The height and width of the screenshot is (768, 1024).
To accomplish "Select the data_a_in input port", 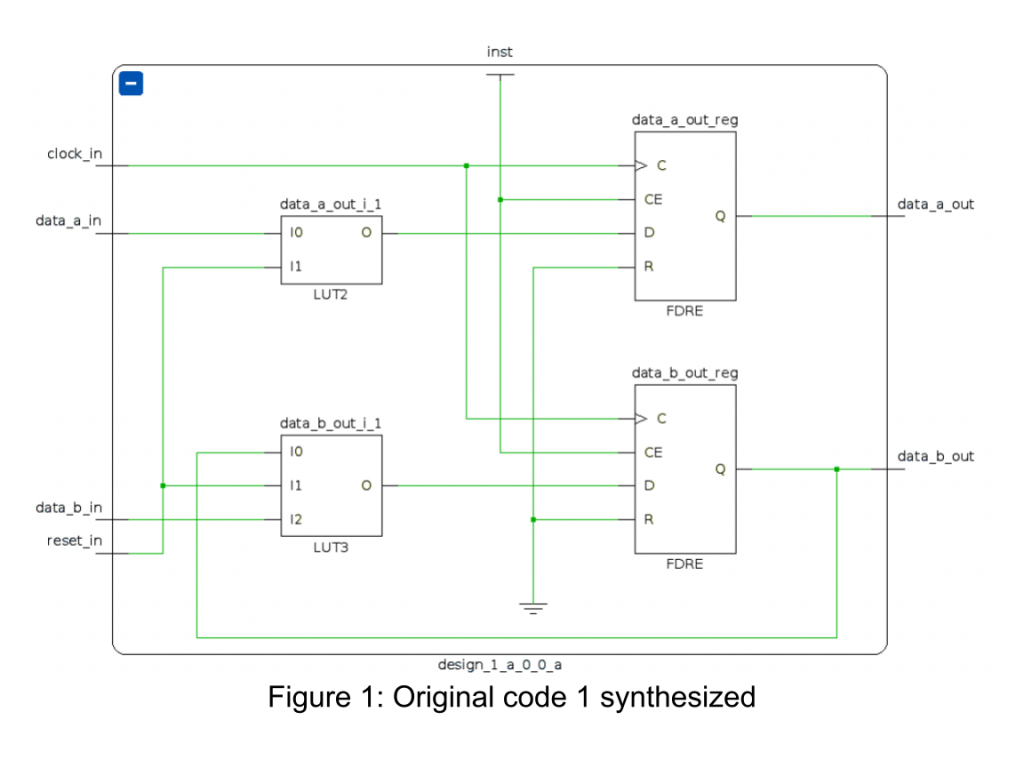I will tap(68, 221).
